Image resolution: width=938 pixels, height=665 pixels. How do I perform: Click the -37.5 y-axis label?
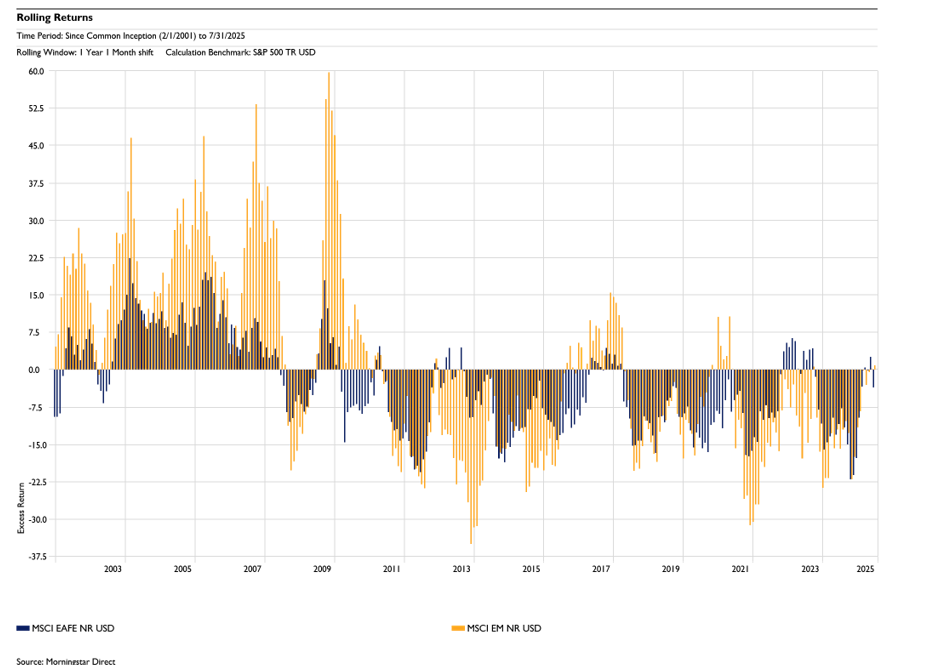[34, 557]
